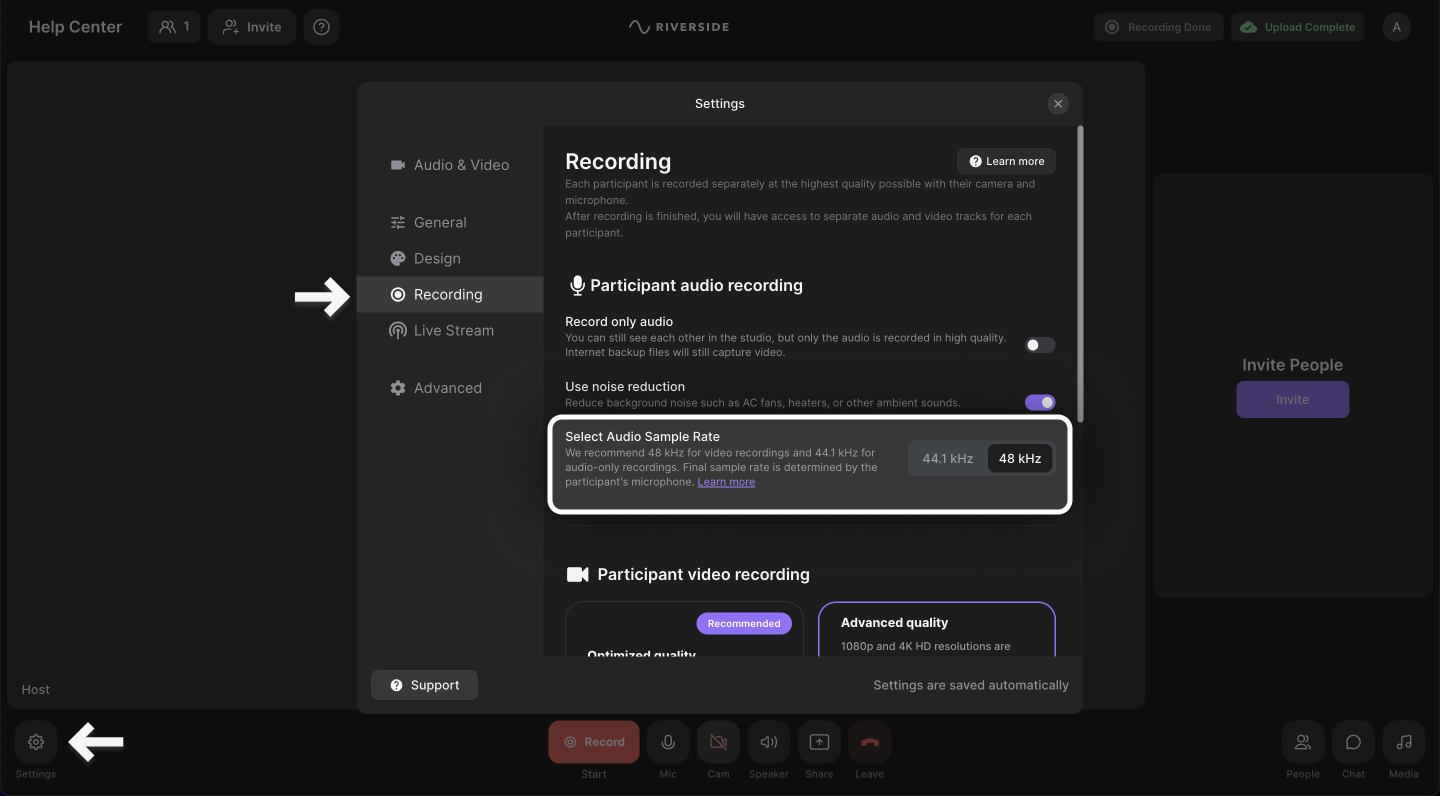Disable Use noise reduction toggle
Screen dimensions: 1440x796
1040,402
